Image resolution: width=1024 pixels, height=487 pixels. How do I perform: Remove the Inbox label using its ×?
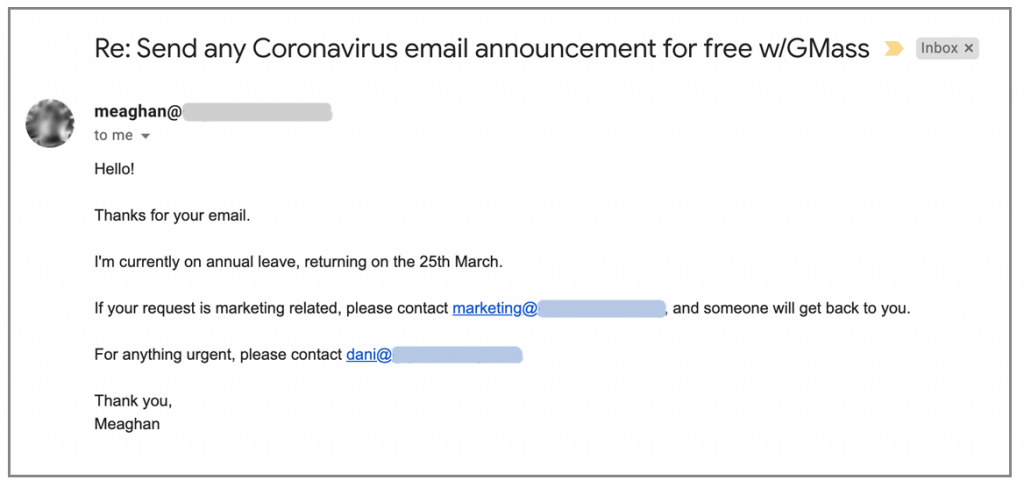(x=968, y=48)
